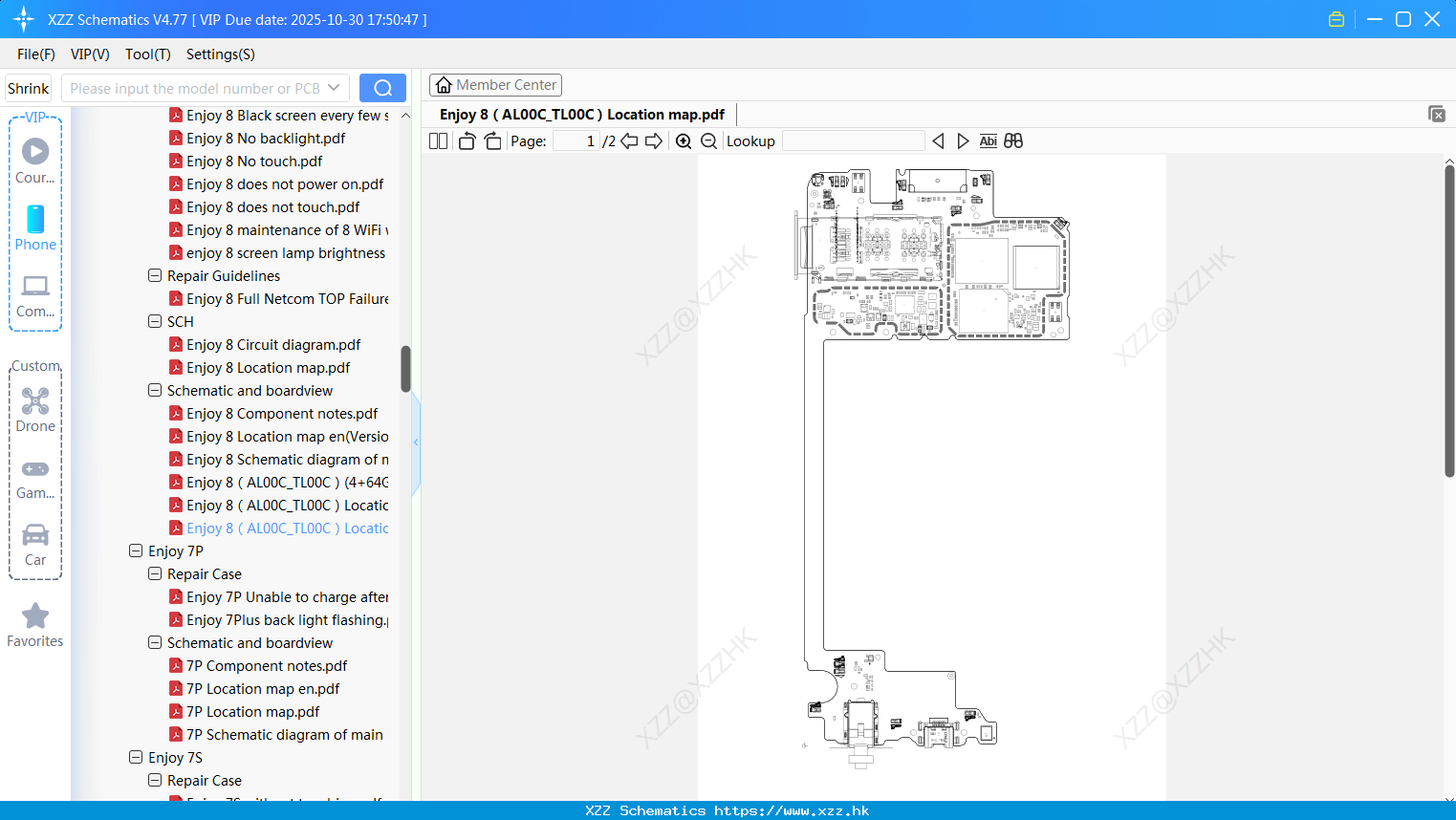The image size is (1456, 820).
Task: Click the binoculars search icon
Action: coord(1013,140)
